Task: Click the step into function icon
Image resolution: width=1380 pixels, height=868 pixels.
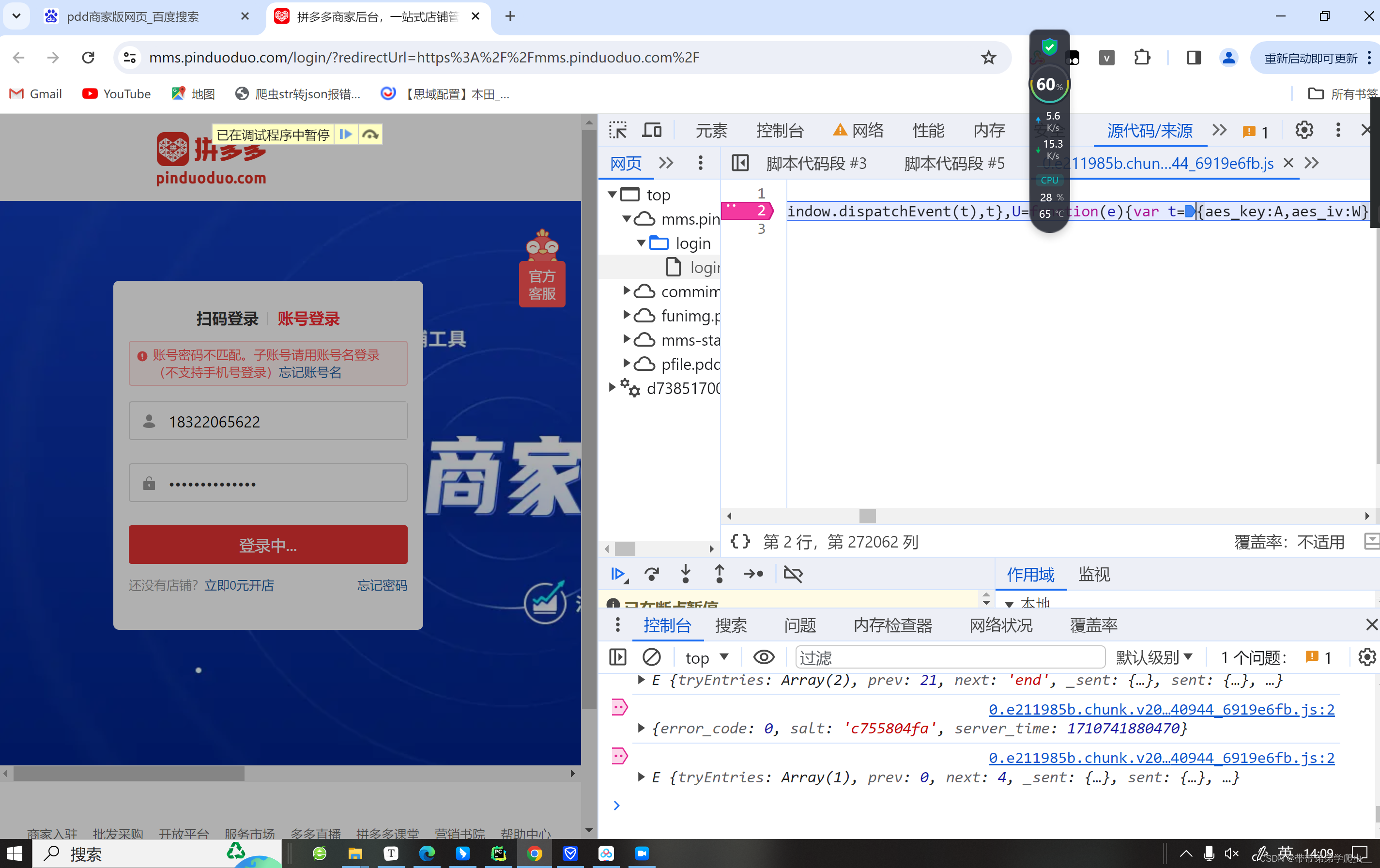Action: coord(686,574)
